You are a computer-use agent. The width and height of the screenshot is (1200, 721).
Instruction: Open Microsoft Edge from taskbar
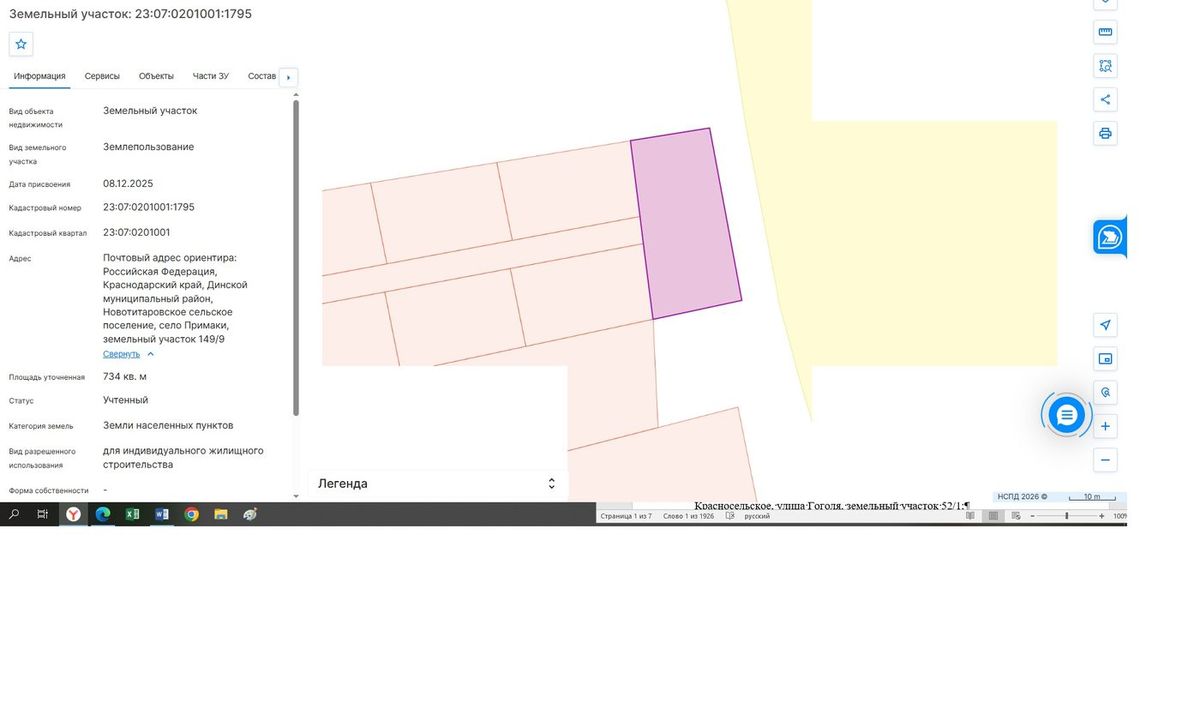102,514
